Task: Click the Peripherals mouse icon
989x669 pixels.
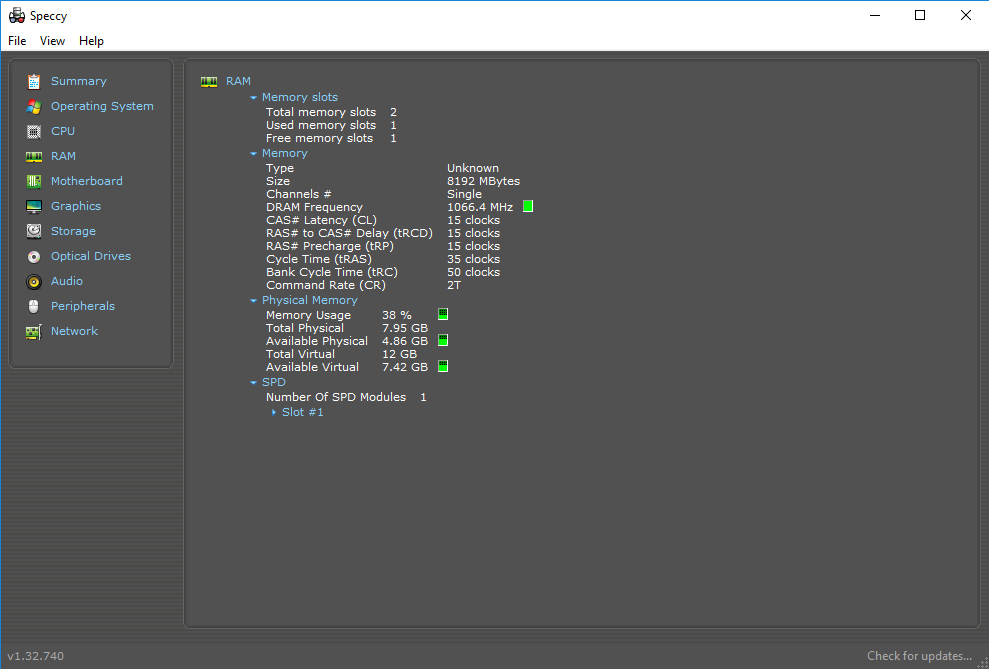Action: pyautogui.click(x=34, y=306)
